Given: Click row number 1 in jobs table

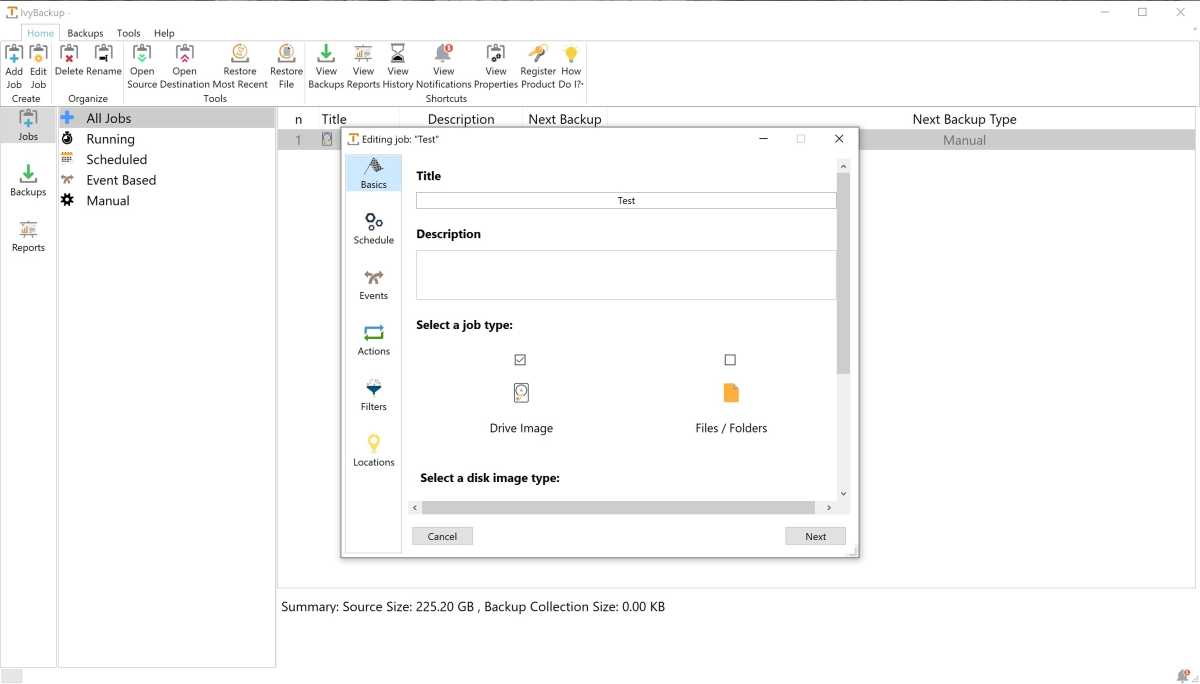Looking at the screenshot, I should (x=298, y=140).
